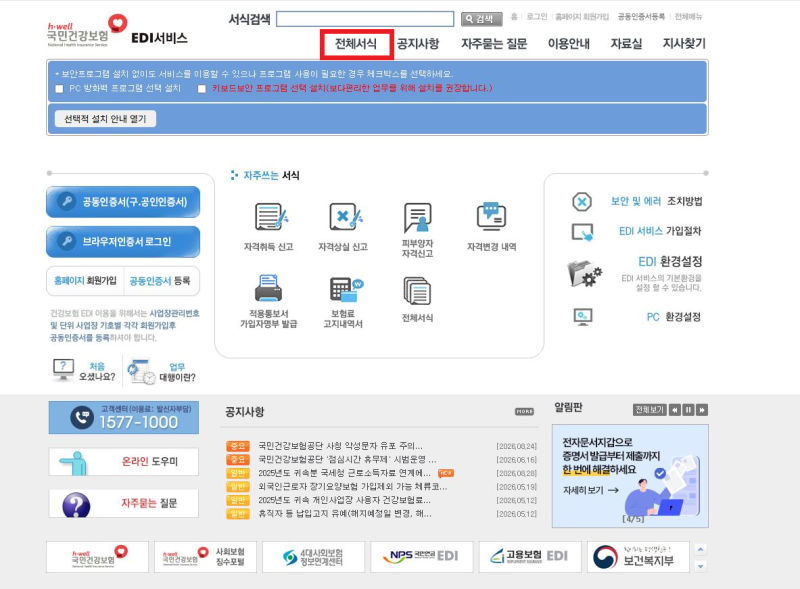Check 키보드보안 프로그램 선택 설치 checkbox
Image resolution: width=800 pixels, height=589 pixels.
coord(202,89)
